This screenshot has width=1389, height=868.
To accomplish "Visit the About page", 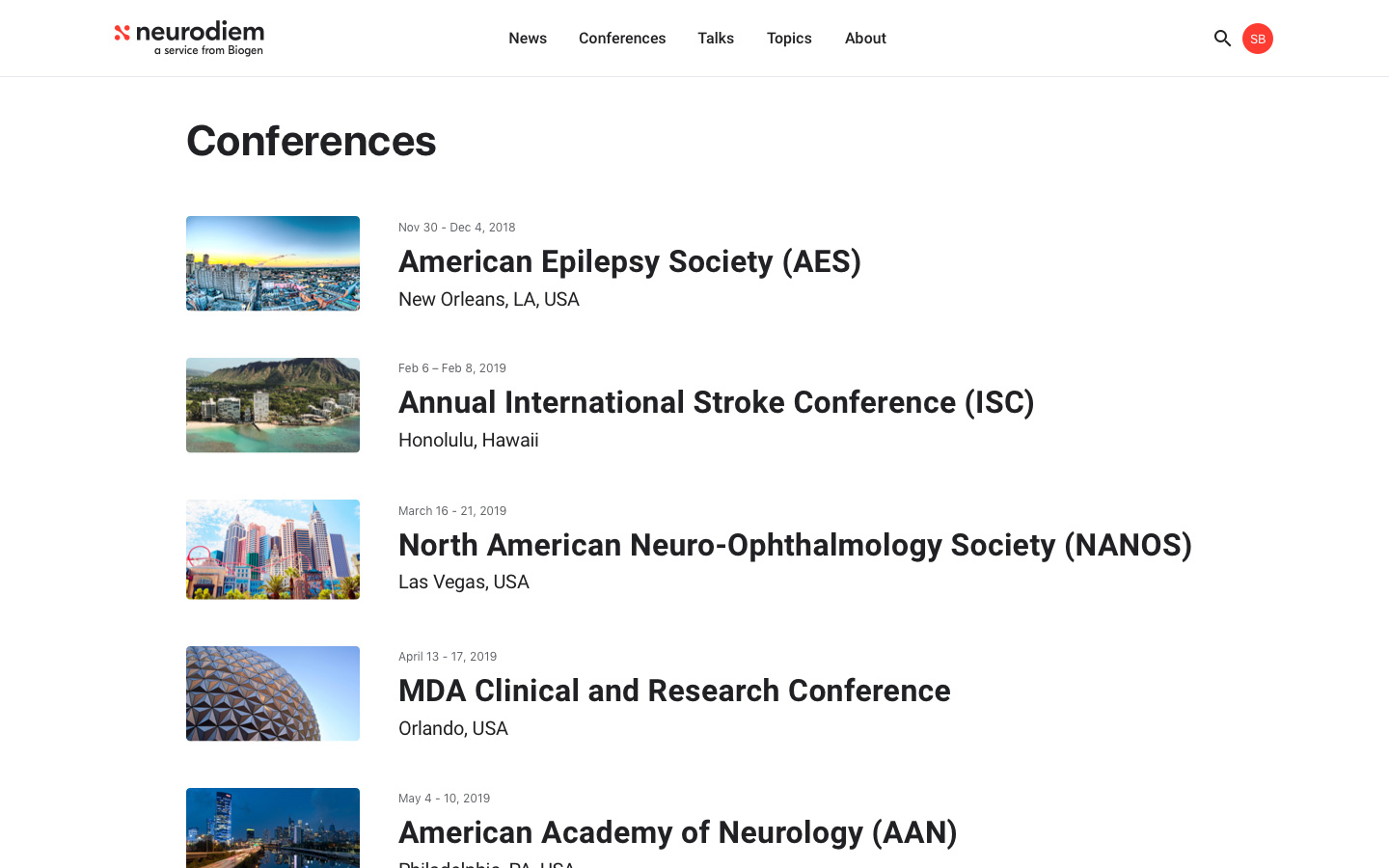I will coord(865,39).
